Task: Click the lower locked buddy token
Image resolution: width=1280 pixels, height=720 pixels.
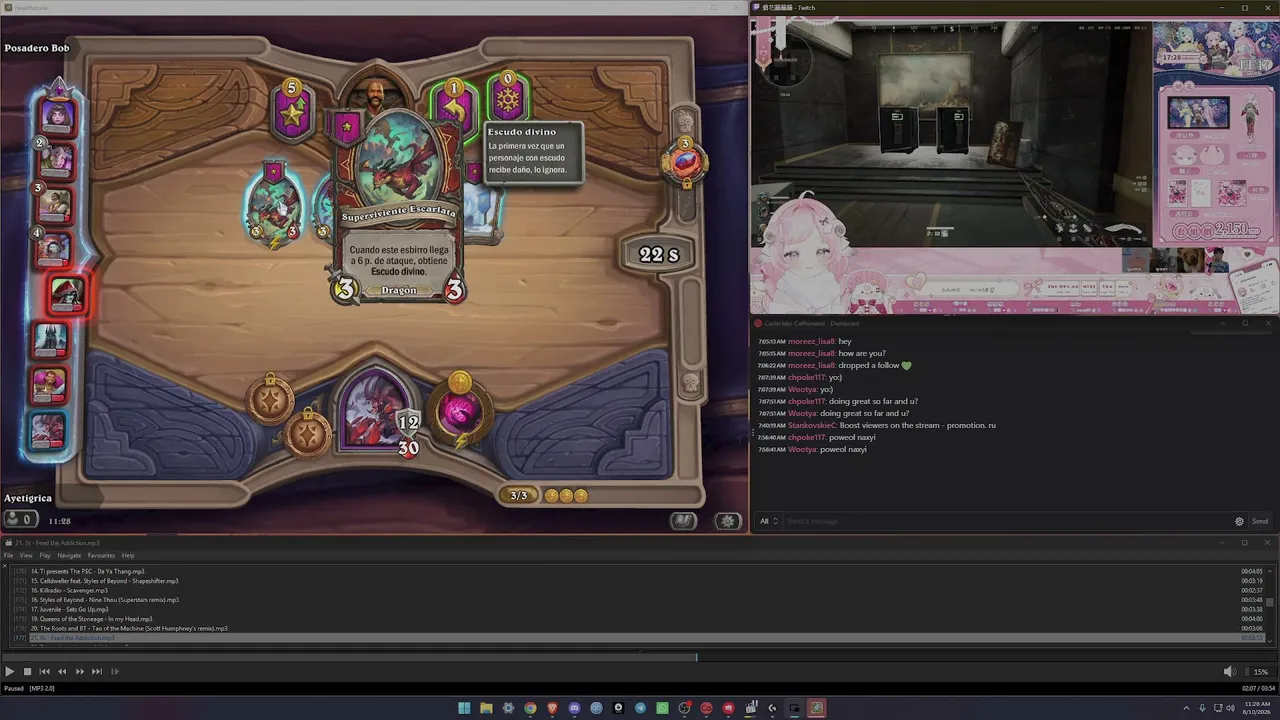Action: tap(308, 435)
